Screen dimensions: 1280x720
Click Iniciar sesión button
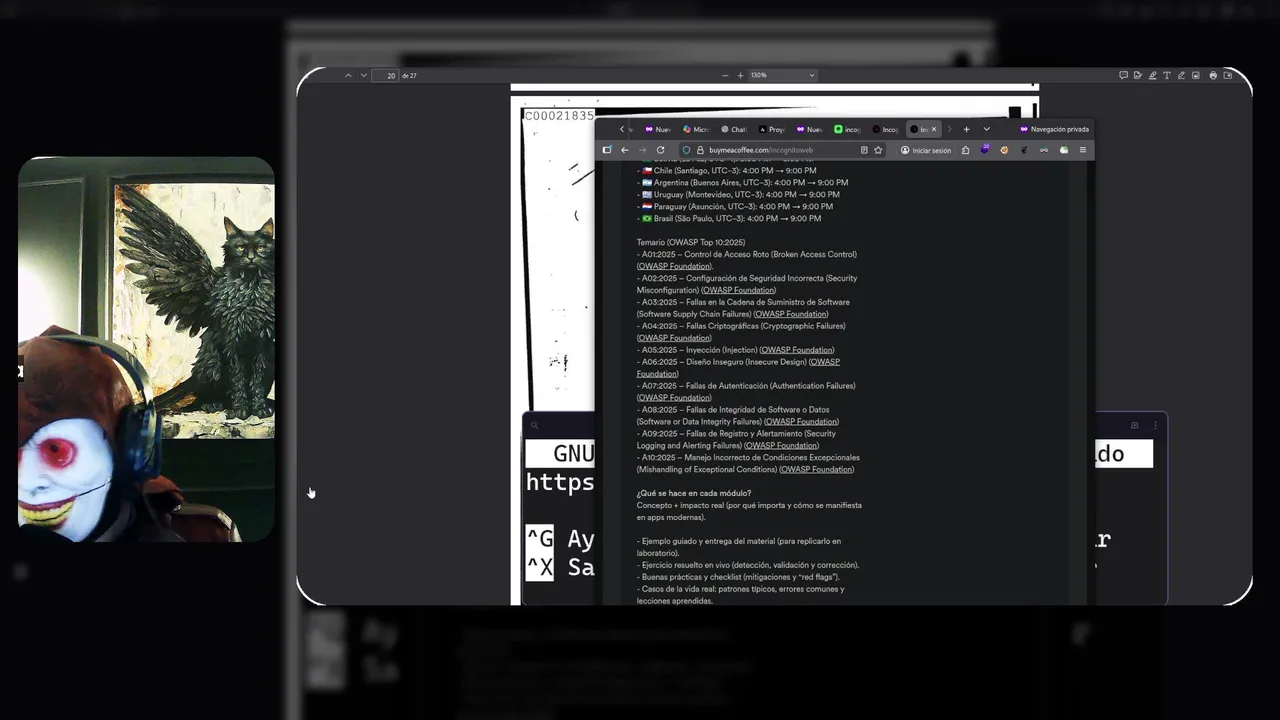pos(926,150)
